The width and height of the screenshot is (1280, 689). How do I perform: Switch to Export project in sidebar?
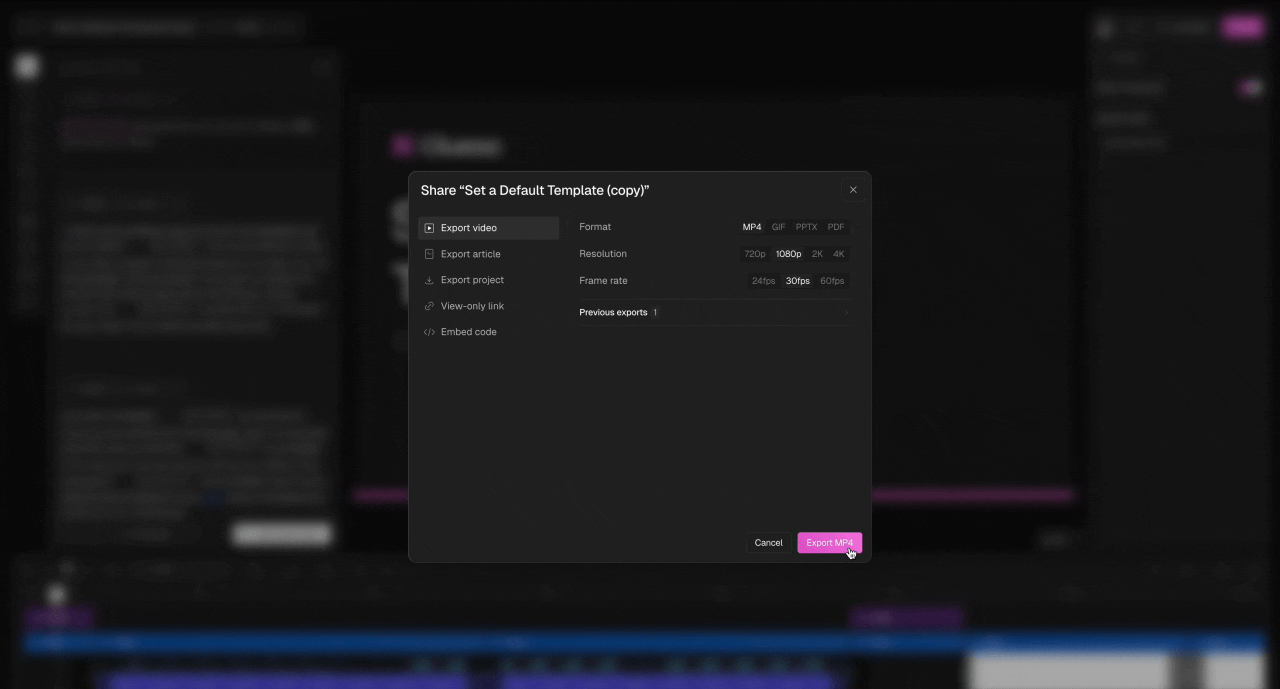tap(488, 280)
